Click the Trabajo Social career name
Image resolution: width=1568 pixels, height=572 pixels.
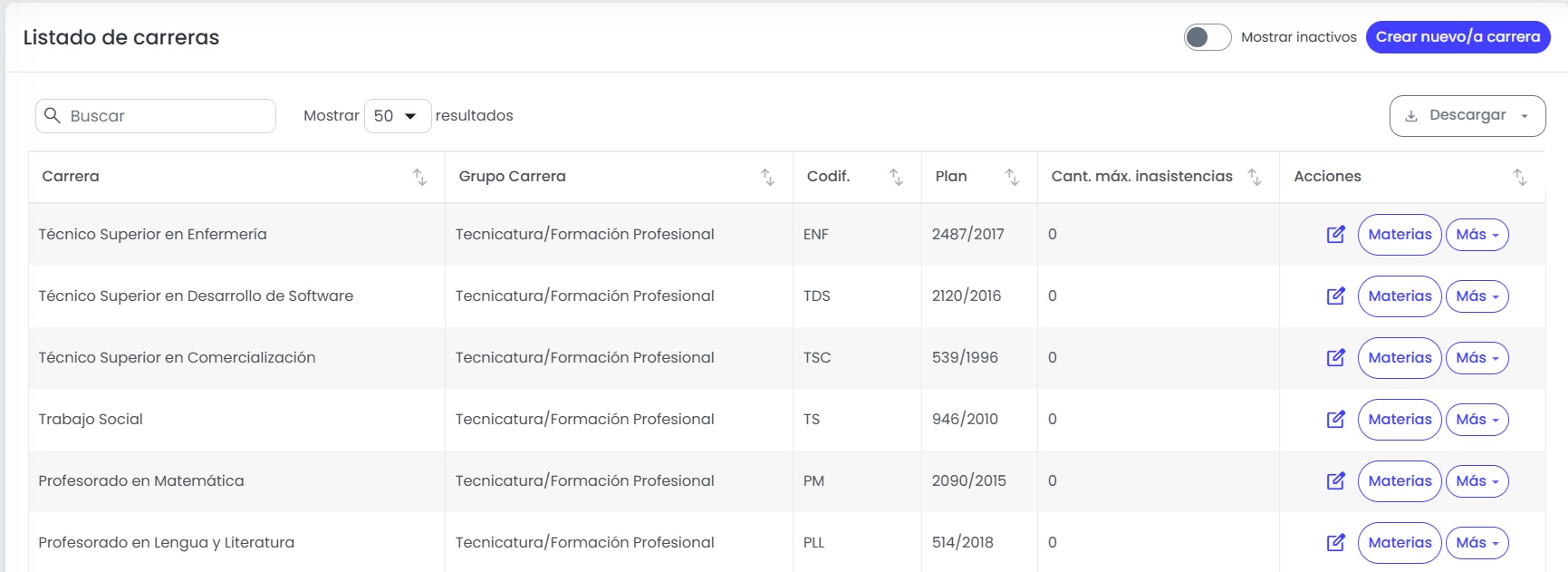[x=91, y=420]
